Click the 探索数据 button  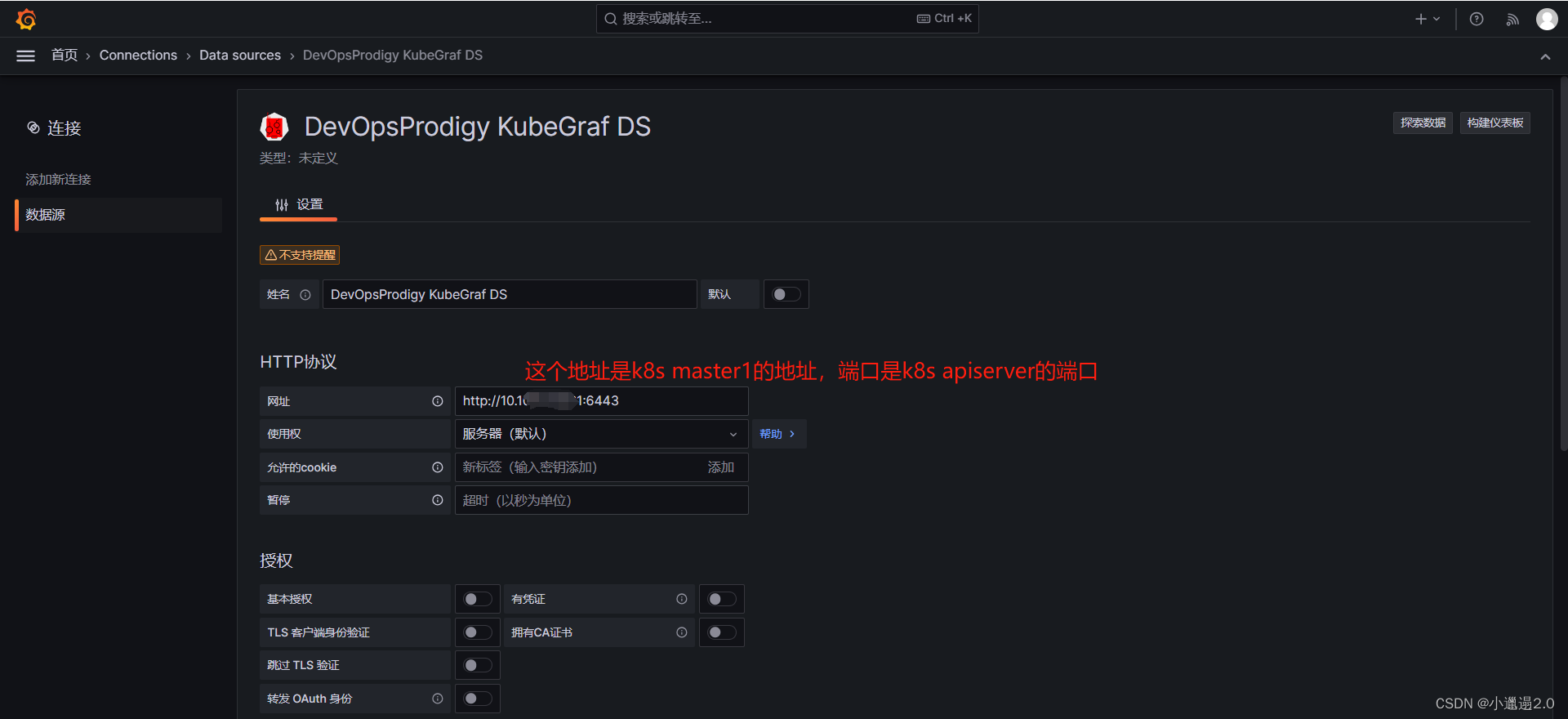(x=1423, y=123)
